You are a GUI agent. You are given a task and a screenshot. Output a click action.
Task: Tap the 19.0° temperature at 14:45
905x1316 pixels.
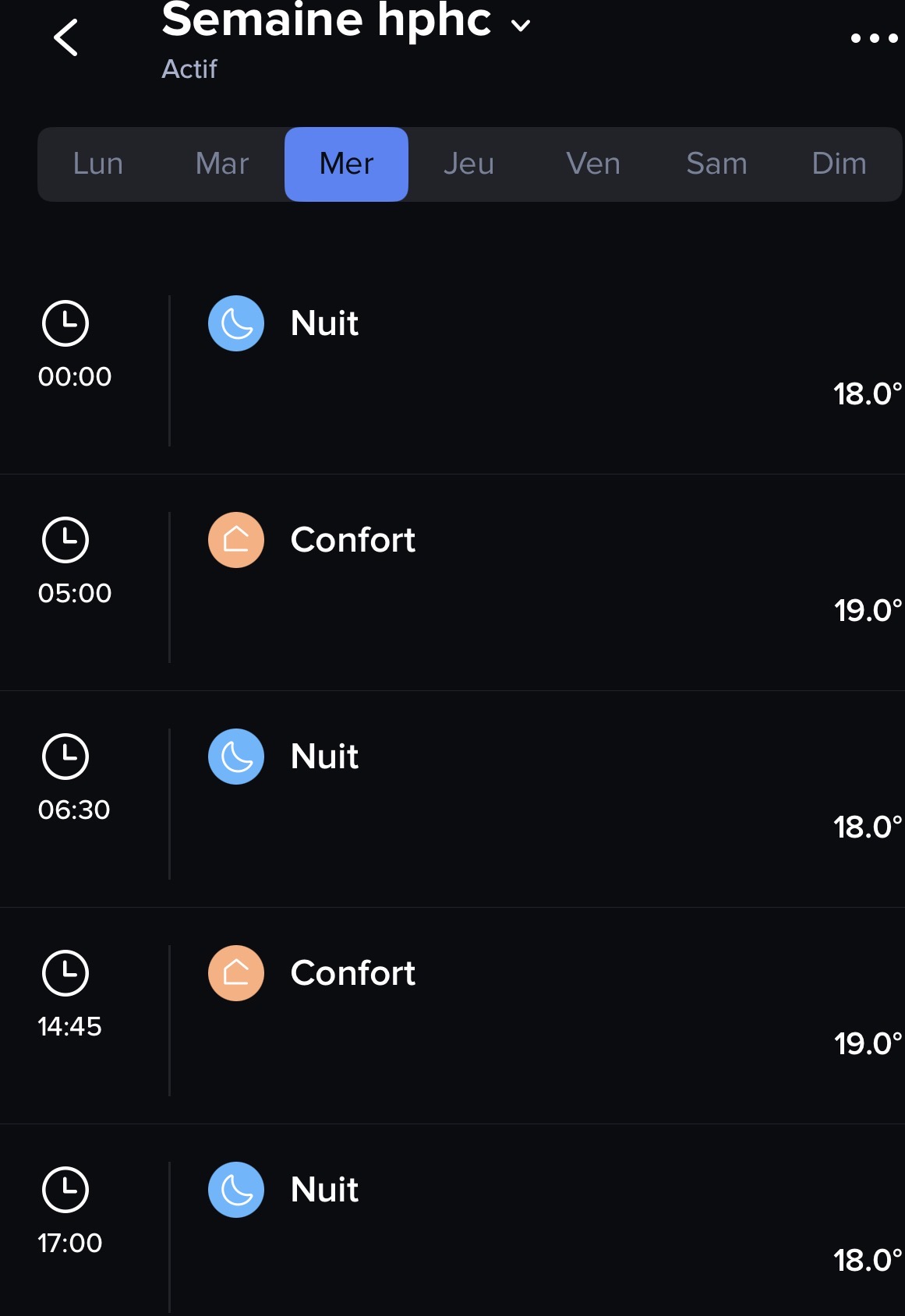tap(867, 1043)
